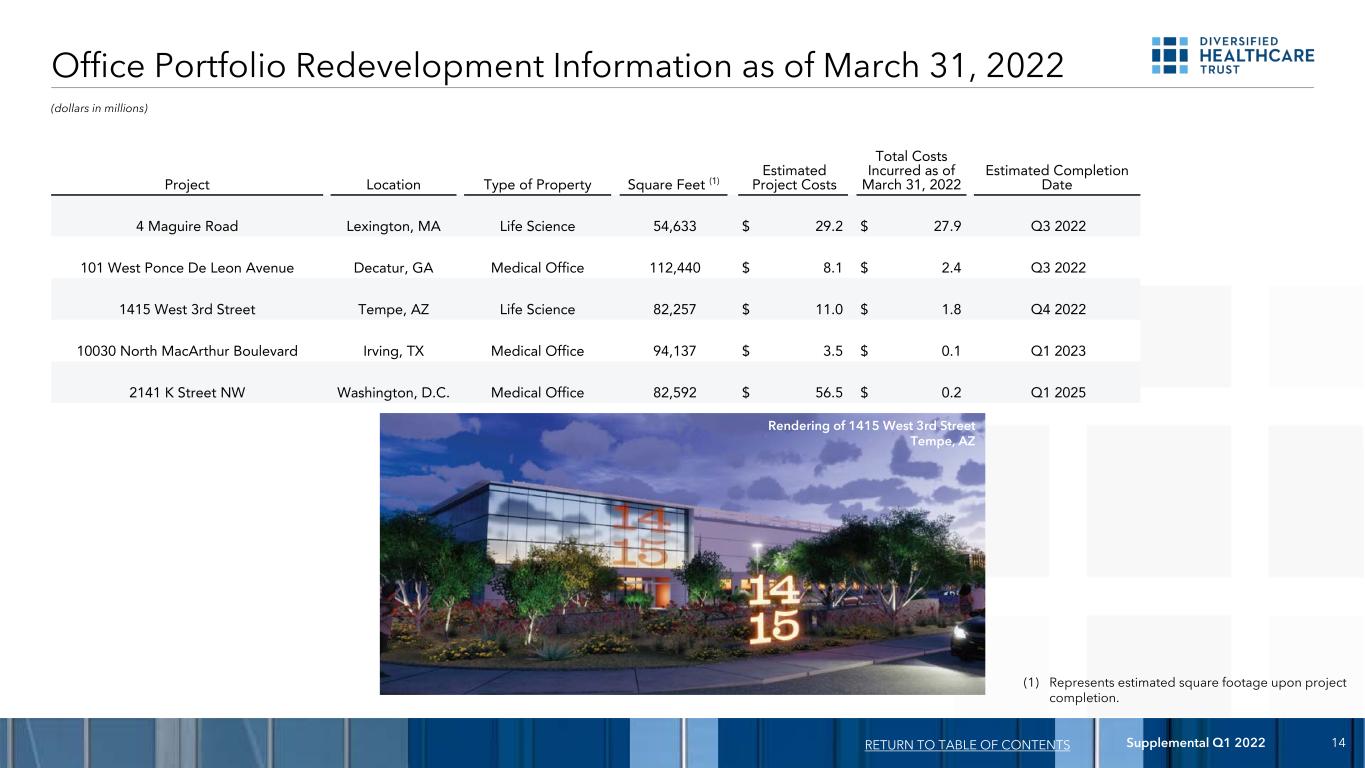Click the 2141 K Street NW project

tap(187, 393)
